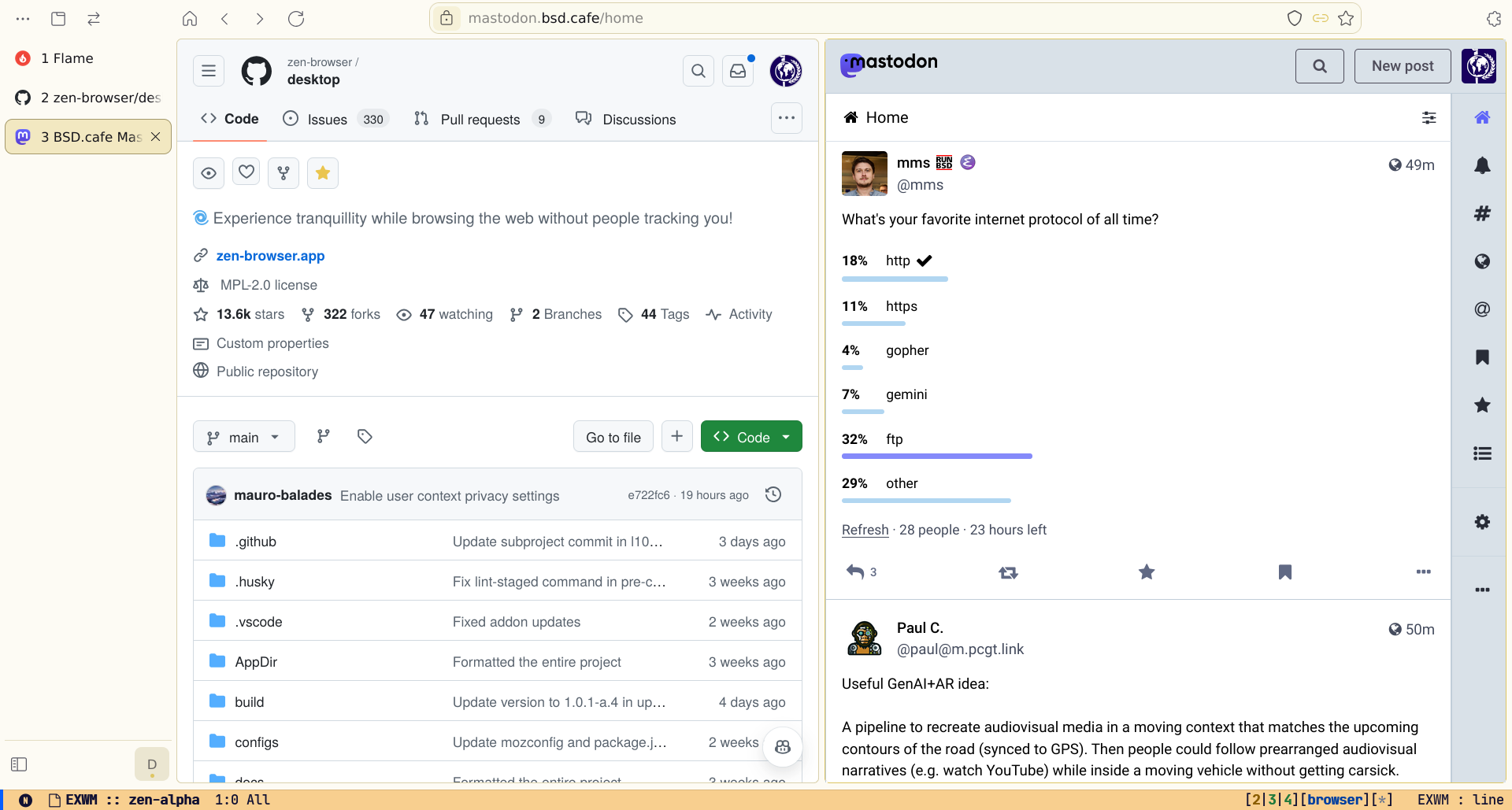Switch to GitHub Issues tab

click(335, 119)
